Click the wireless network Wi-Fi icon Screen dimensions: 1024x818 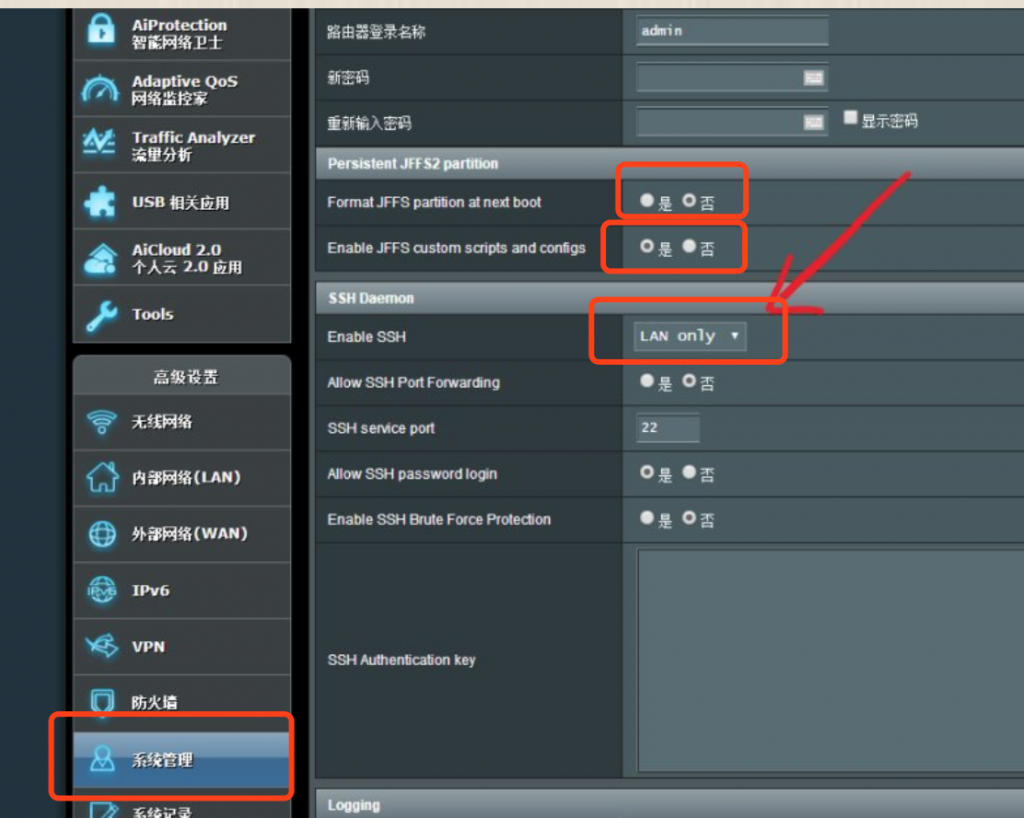pyautogui.click(x=102, y=422)
